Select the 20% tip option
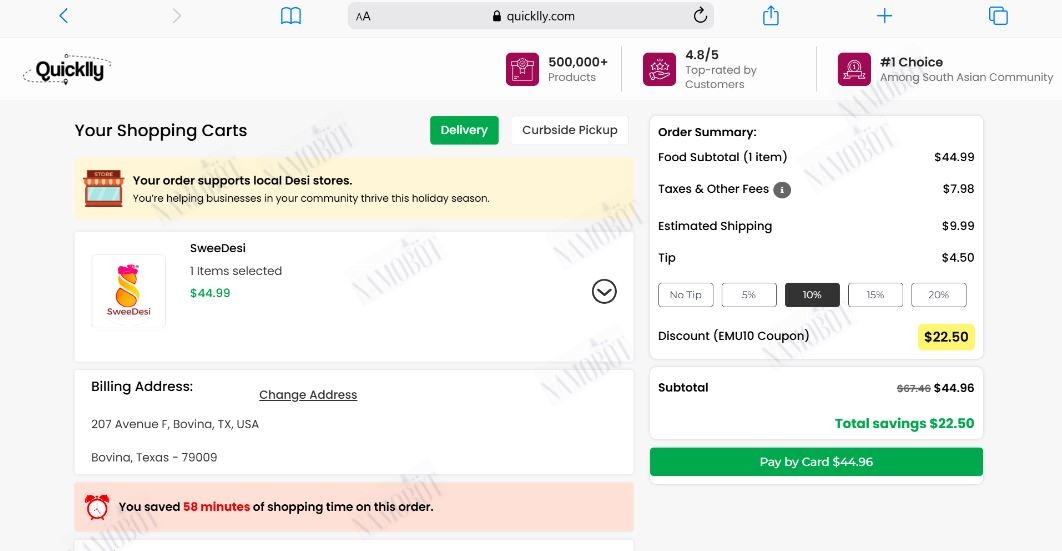 coord(938,295)
